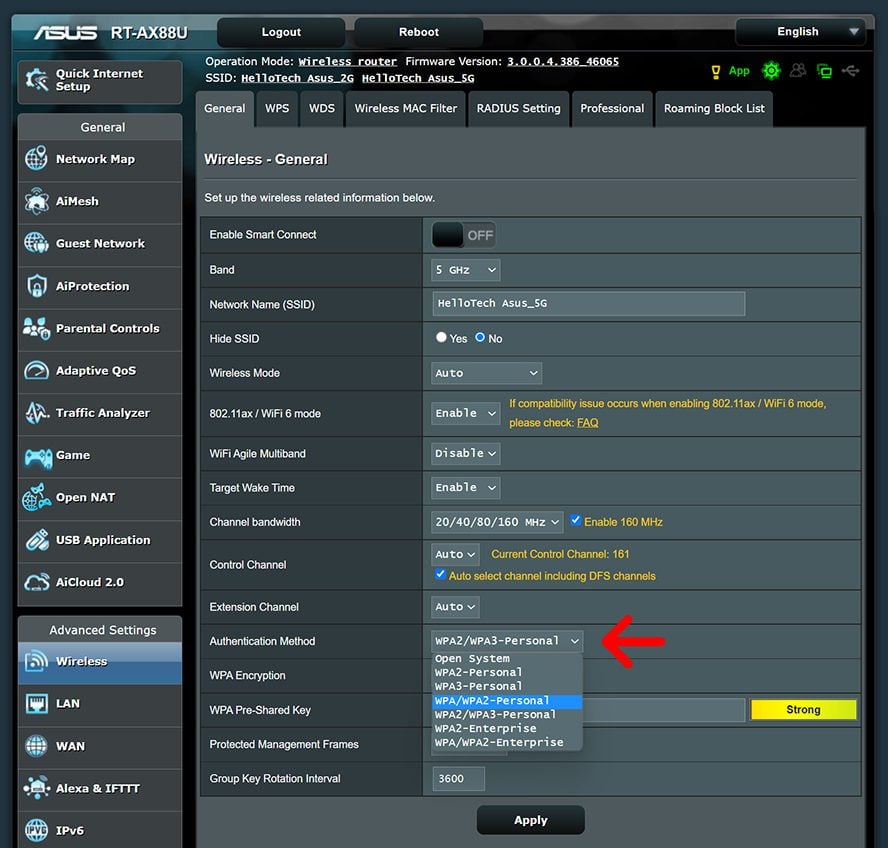Click the Open NAT icon
888x848 pixels.
point(36,497)
